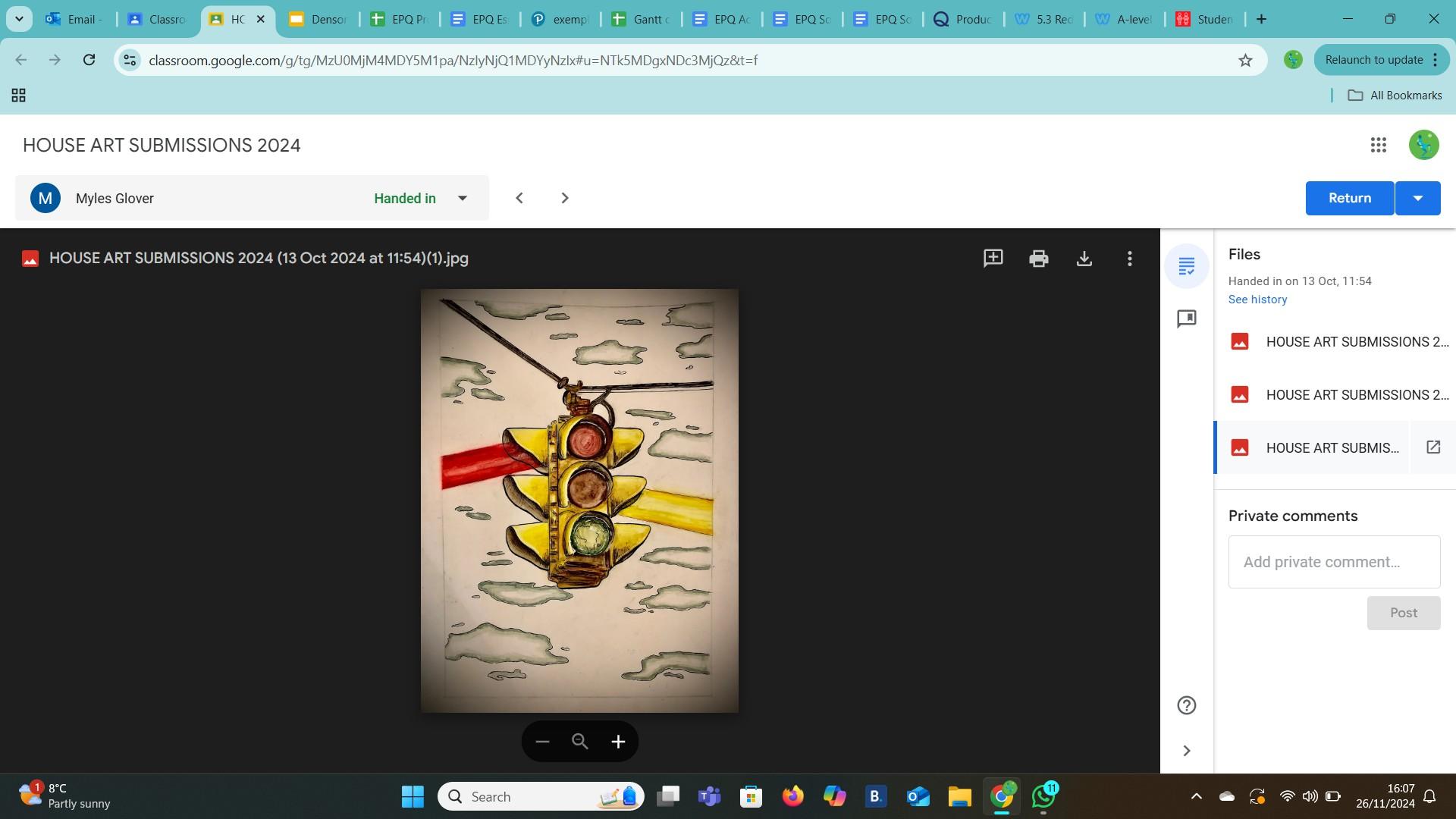Image resolution: width=1456 pixels, height=819 pixels.
Task: Reload the Classroom page
Action: click(89, 60)
